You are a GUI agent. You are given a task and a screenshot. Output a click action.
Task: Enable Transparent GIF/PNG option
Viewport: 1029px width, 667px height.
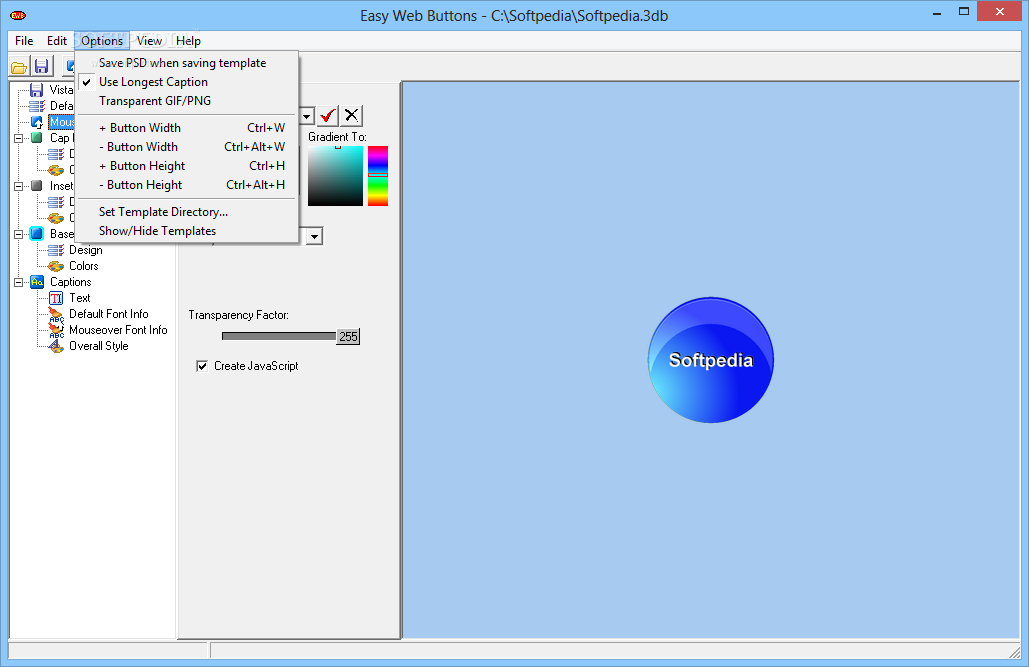186,101
